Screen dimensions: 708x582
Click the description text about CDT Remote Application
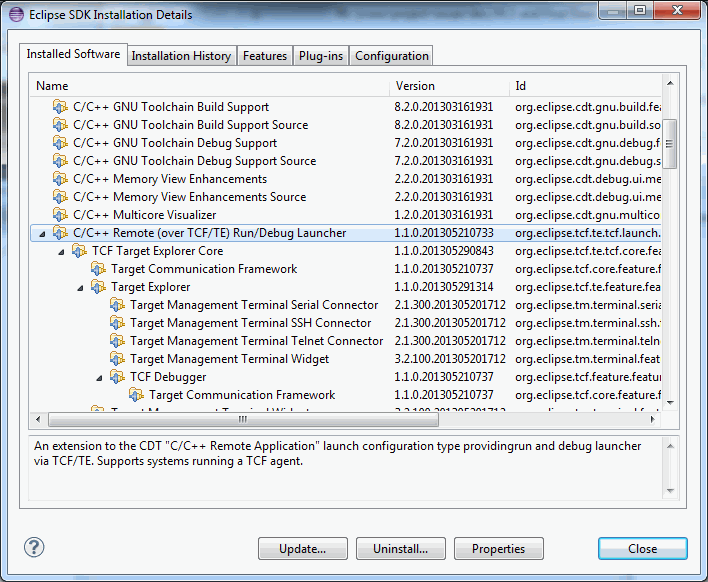tap(337, 453)
